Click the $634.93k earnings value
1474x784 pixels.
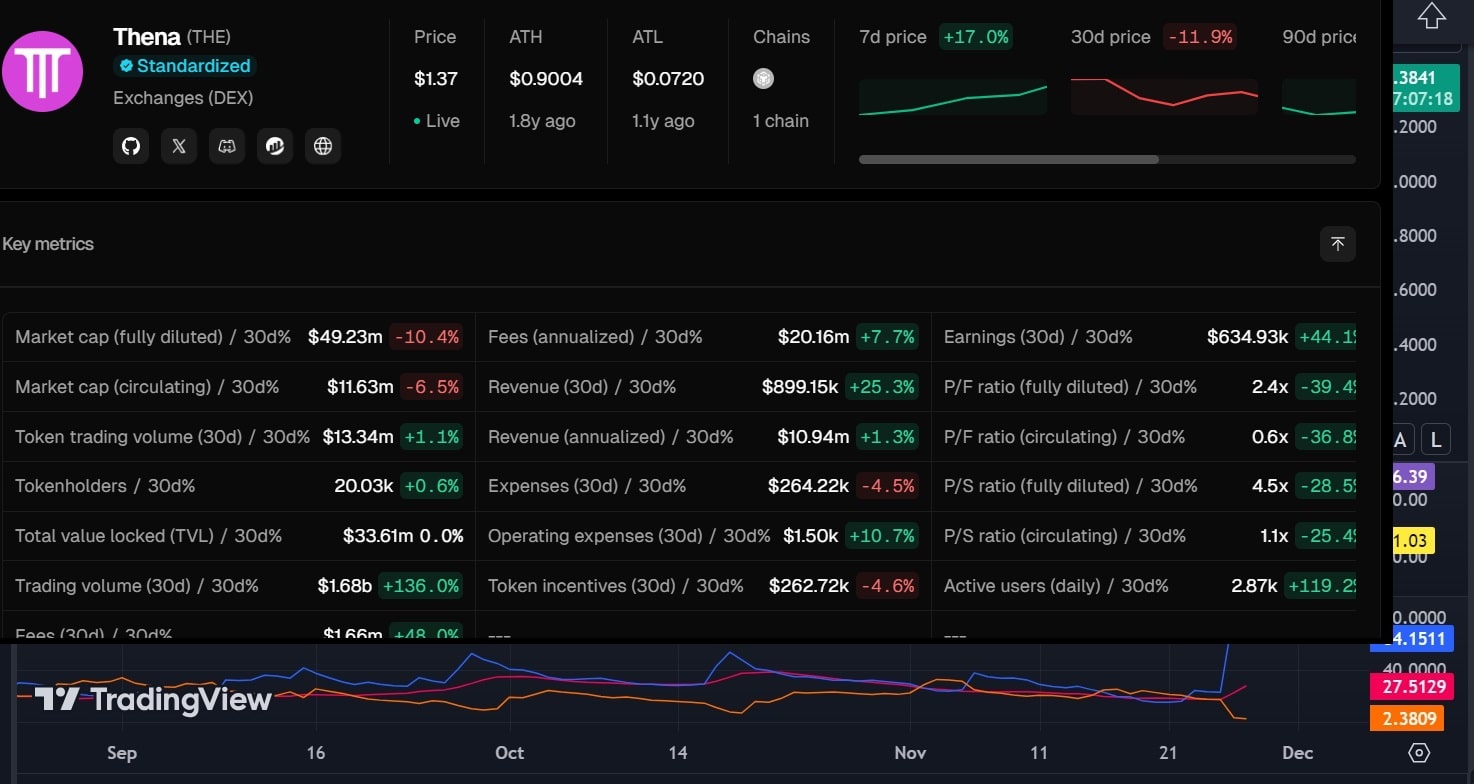[x=1247, y=337]
